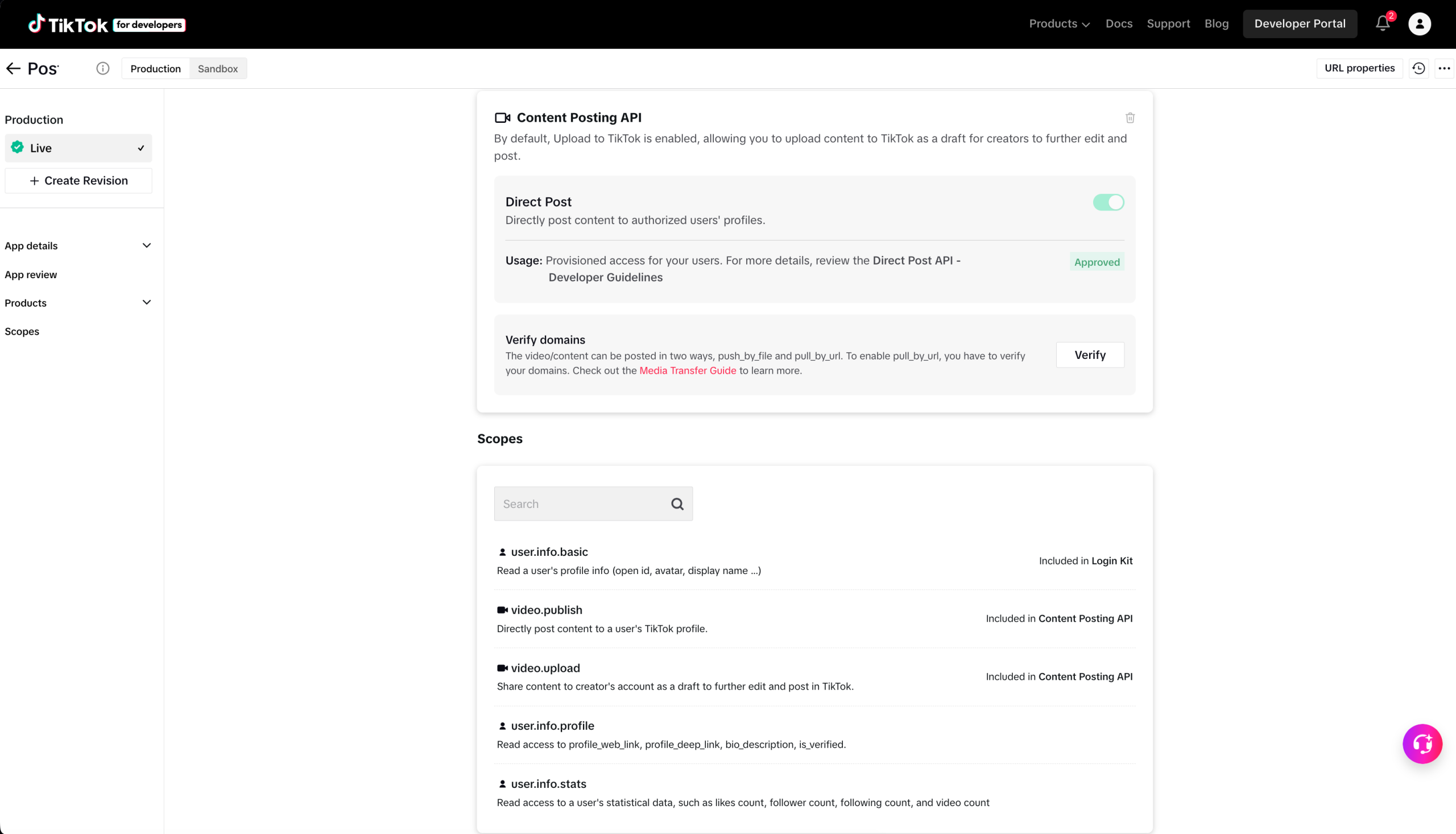This screenshot has width=1456, height=834.
Task: Click the Scopes search field
Action: pyautogui.click(x=593, y=504)
